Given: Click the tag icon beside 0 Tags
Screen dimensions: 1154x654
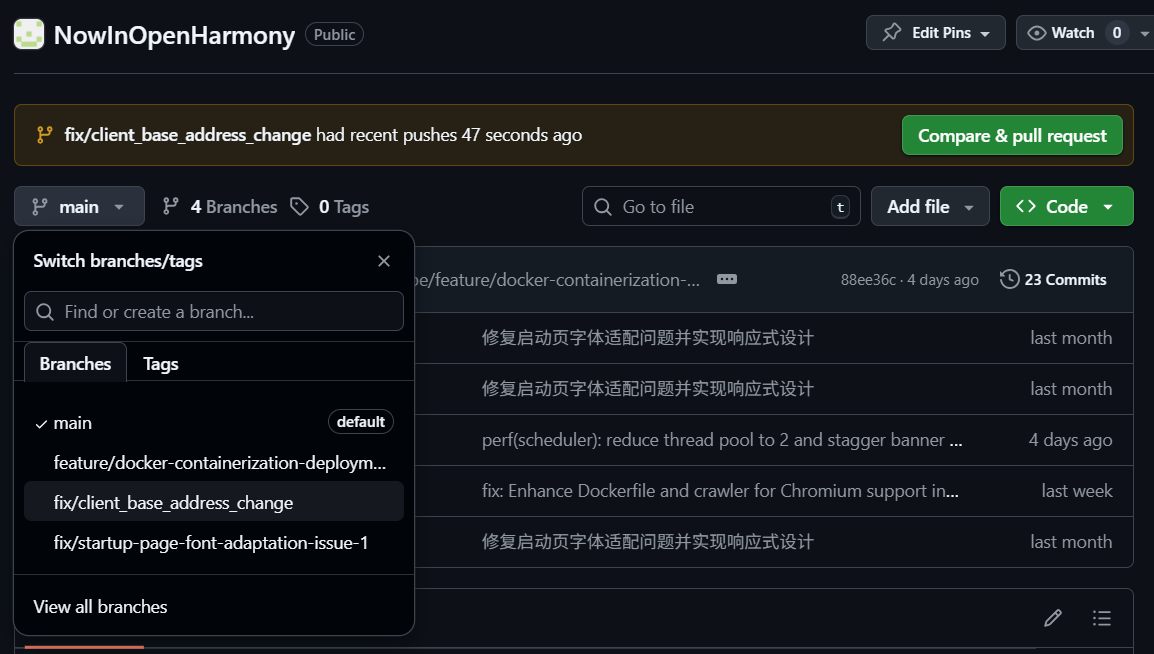Looking at the screenshot, I should [299, 207].
